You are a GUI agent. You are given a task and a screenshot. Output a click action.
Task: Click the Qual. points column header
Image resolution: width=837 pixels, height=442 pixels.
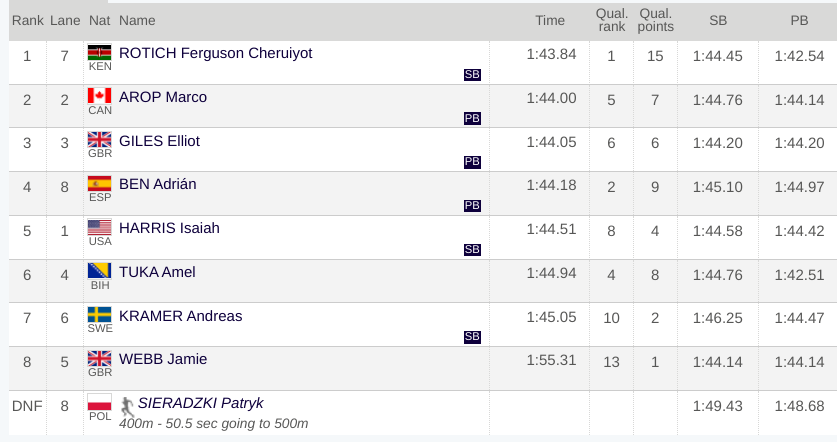(x=656, y=21)
